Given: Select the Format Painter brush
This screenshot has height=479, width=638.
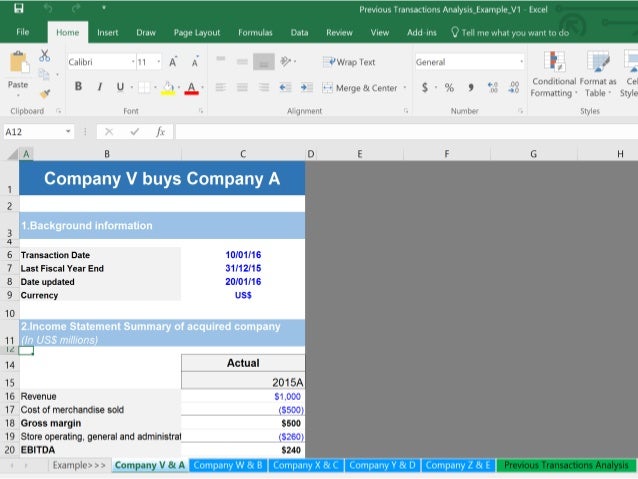Looking at the screenshot, I should click(44, 93).
